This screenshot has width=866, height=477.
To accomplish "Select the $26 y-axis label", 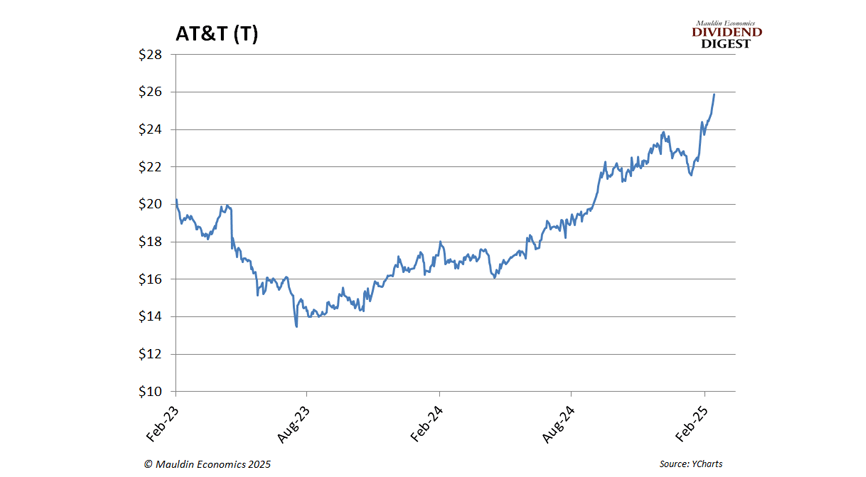I will click(x=150, y=92).
